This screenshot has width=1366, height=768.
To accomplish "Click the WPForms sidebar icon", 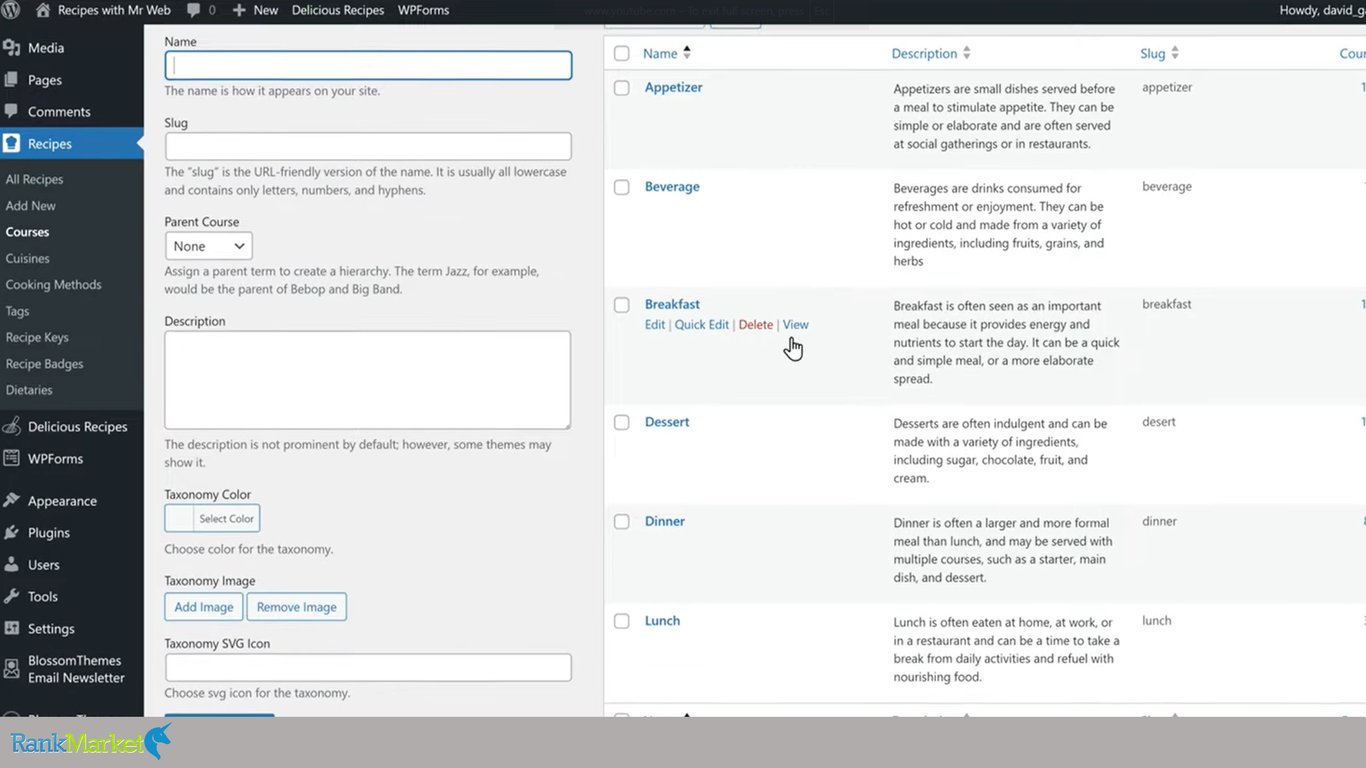I will pyautogui.click(x=11, y=458).
